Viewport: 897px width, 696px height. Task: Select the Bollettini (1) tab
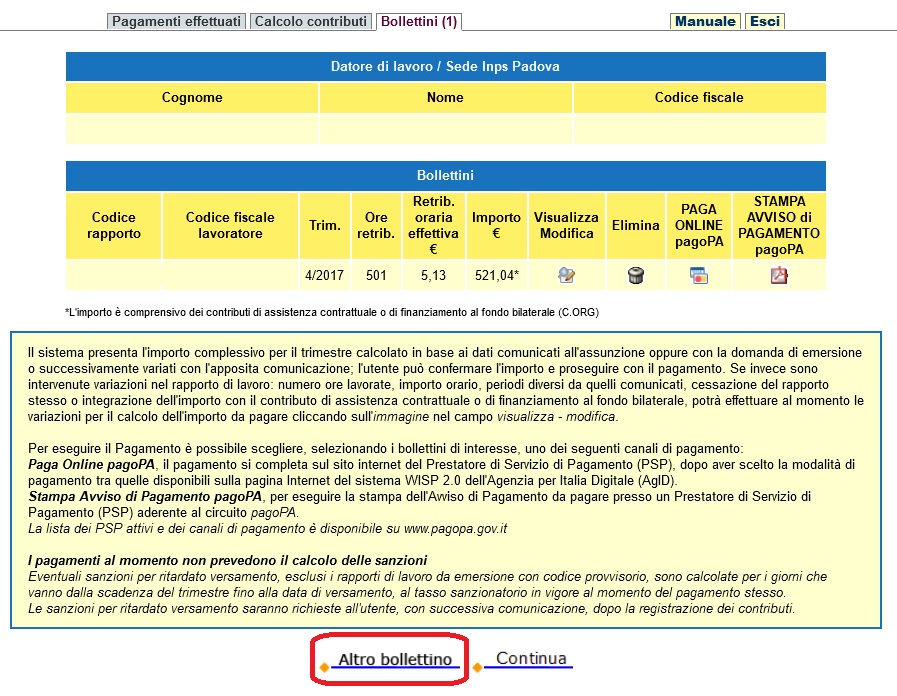[x=418, y=21]
